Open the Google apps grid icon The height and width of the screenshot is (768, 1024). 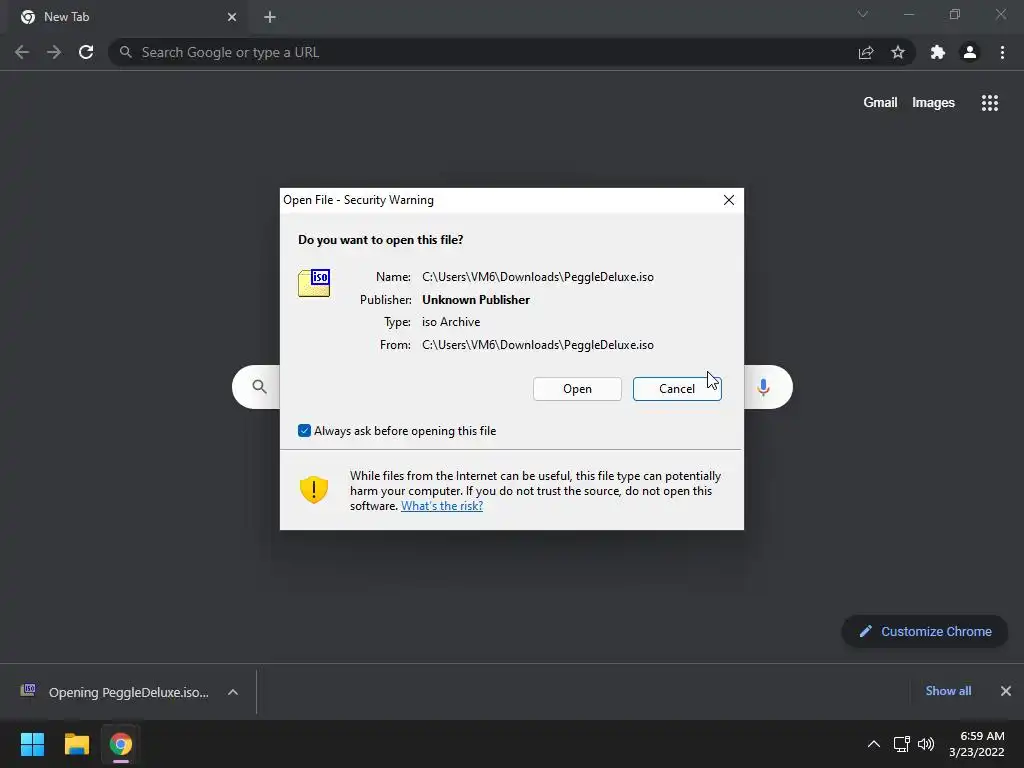(x=990, y=103)
